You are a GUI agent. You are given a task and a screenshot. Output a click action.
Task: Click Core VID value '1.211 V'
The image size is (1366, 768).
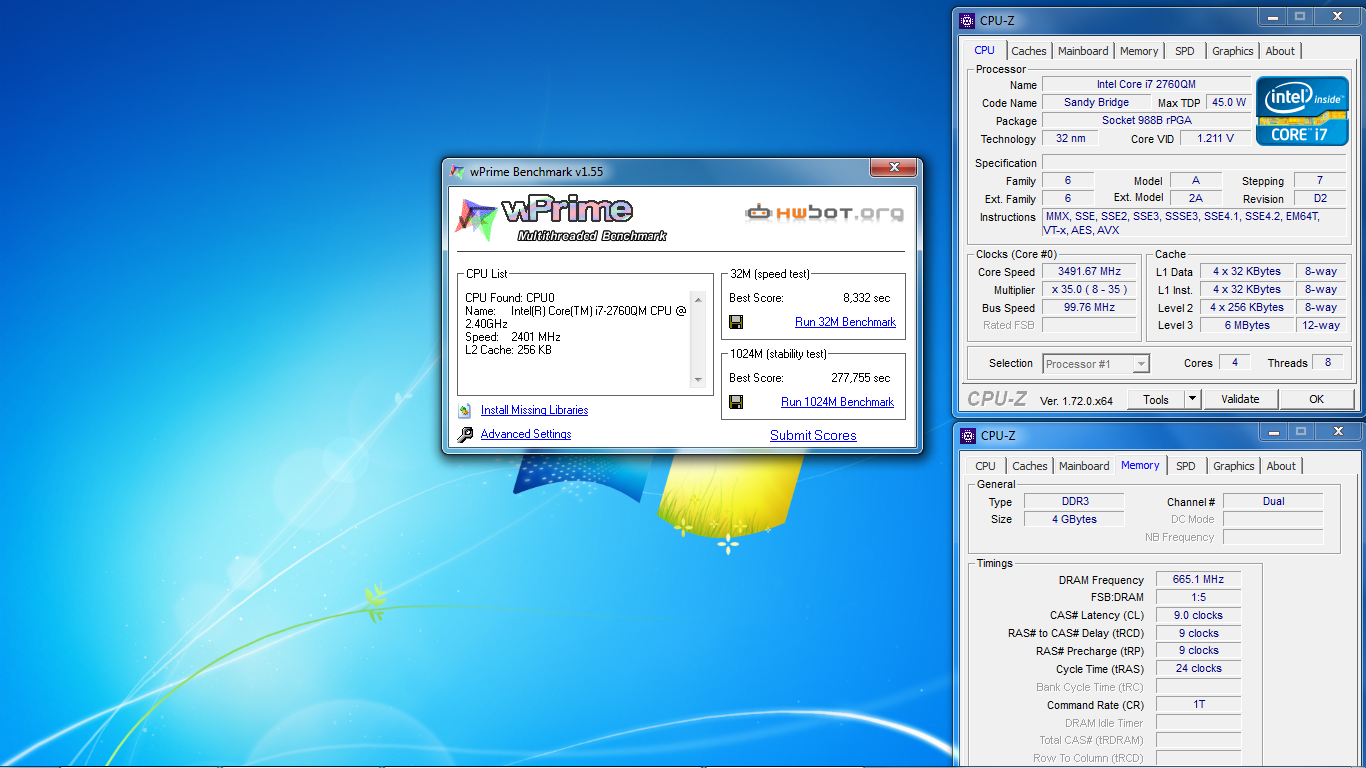click(x=1215, y=139)
